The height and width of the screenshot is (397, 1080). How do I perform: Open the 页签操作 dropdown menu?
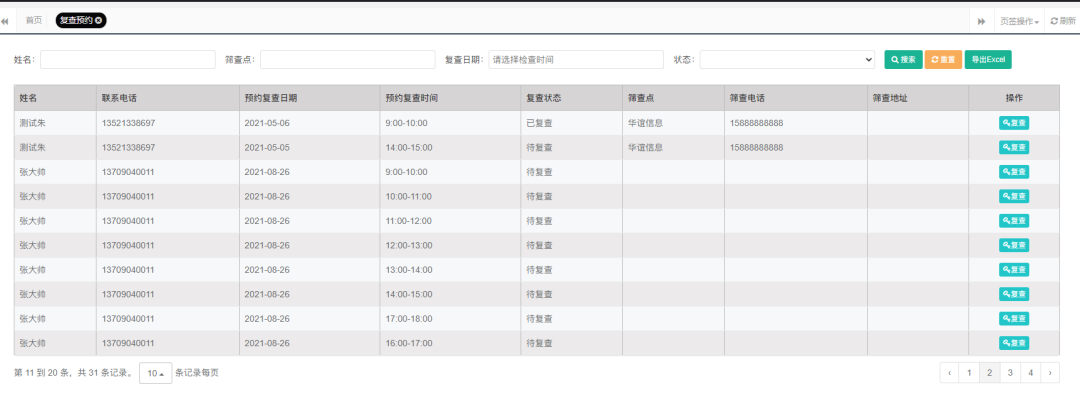(x=1019, y=21)
